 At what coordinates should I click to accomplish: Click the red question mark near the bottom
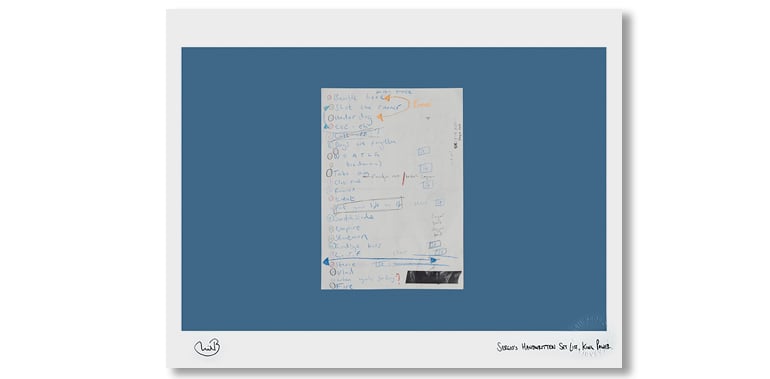pyautogui.click(x=397, y=278)
